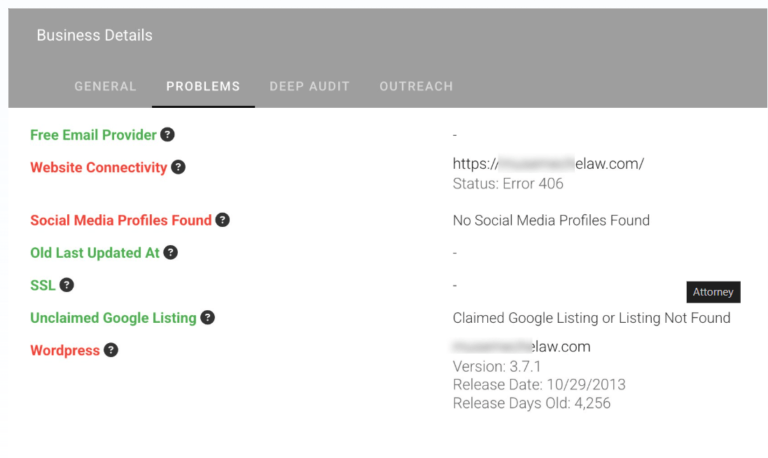768x458 pixels.
Task: Show help for Social Media Profiles Found
Action: point(222,220)
